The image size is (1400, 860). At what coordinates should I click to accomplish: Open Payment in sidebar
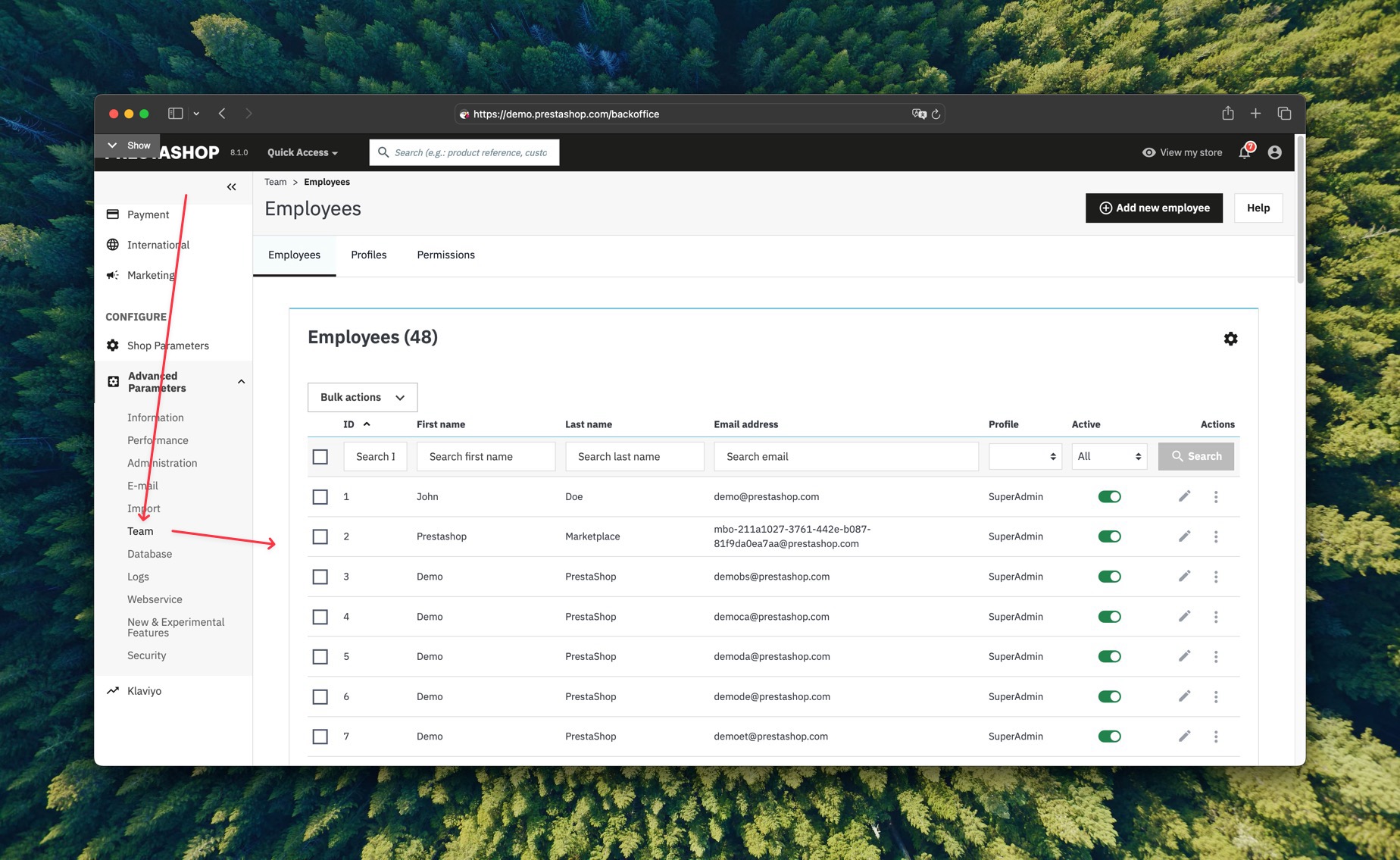pos(148,214)
